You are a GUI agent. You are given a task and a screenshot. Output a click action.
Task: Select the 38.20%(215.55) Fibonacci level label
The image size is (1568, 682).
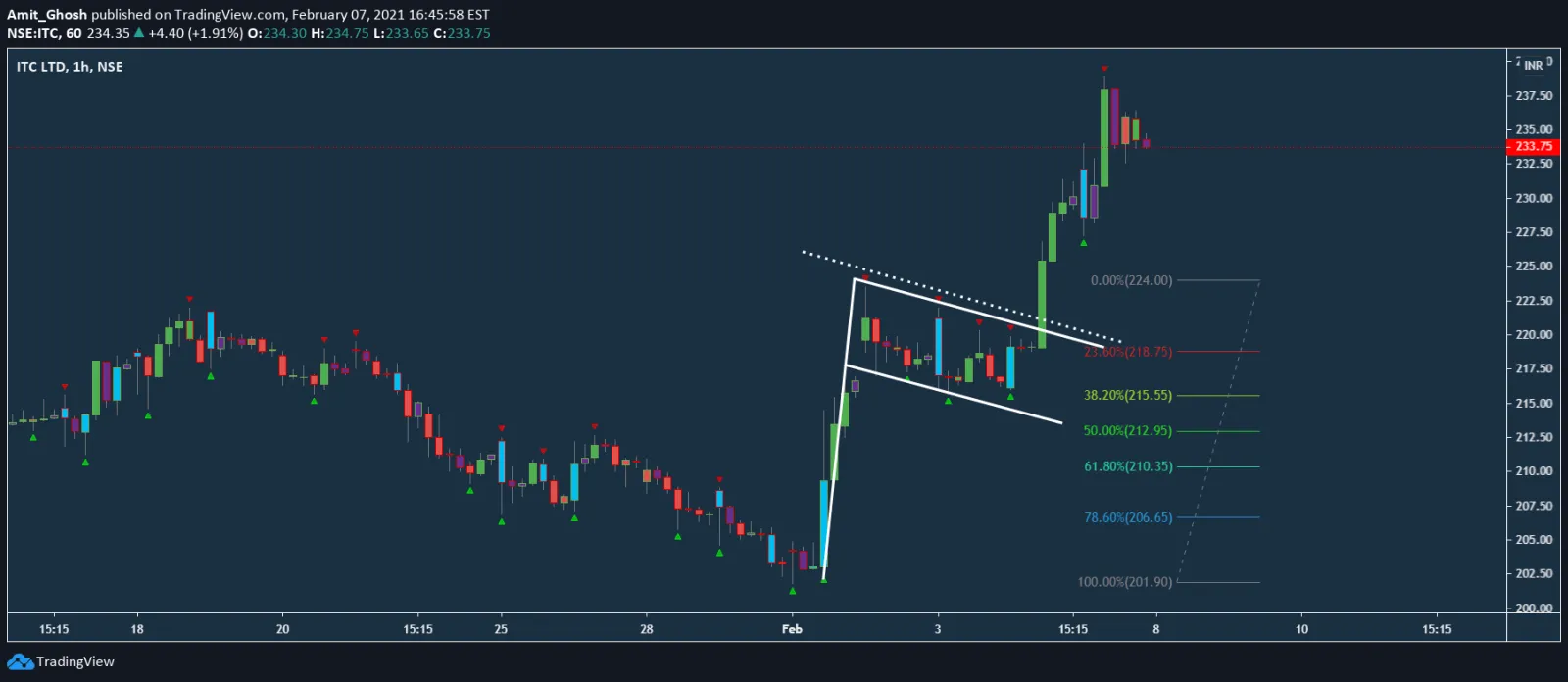tap(1127, 396)
